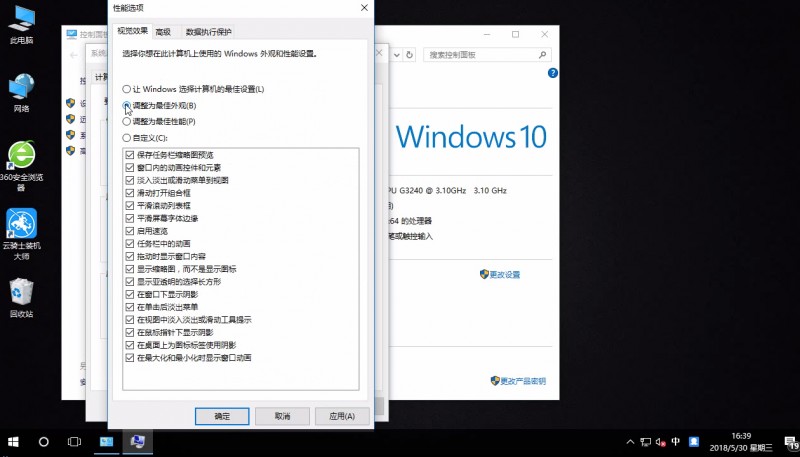
Task: Toggle 在最大化和最小化时显示窗口动画 checkbox
Action: (130, 358)
